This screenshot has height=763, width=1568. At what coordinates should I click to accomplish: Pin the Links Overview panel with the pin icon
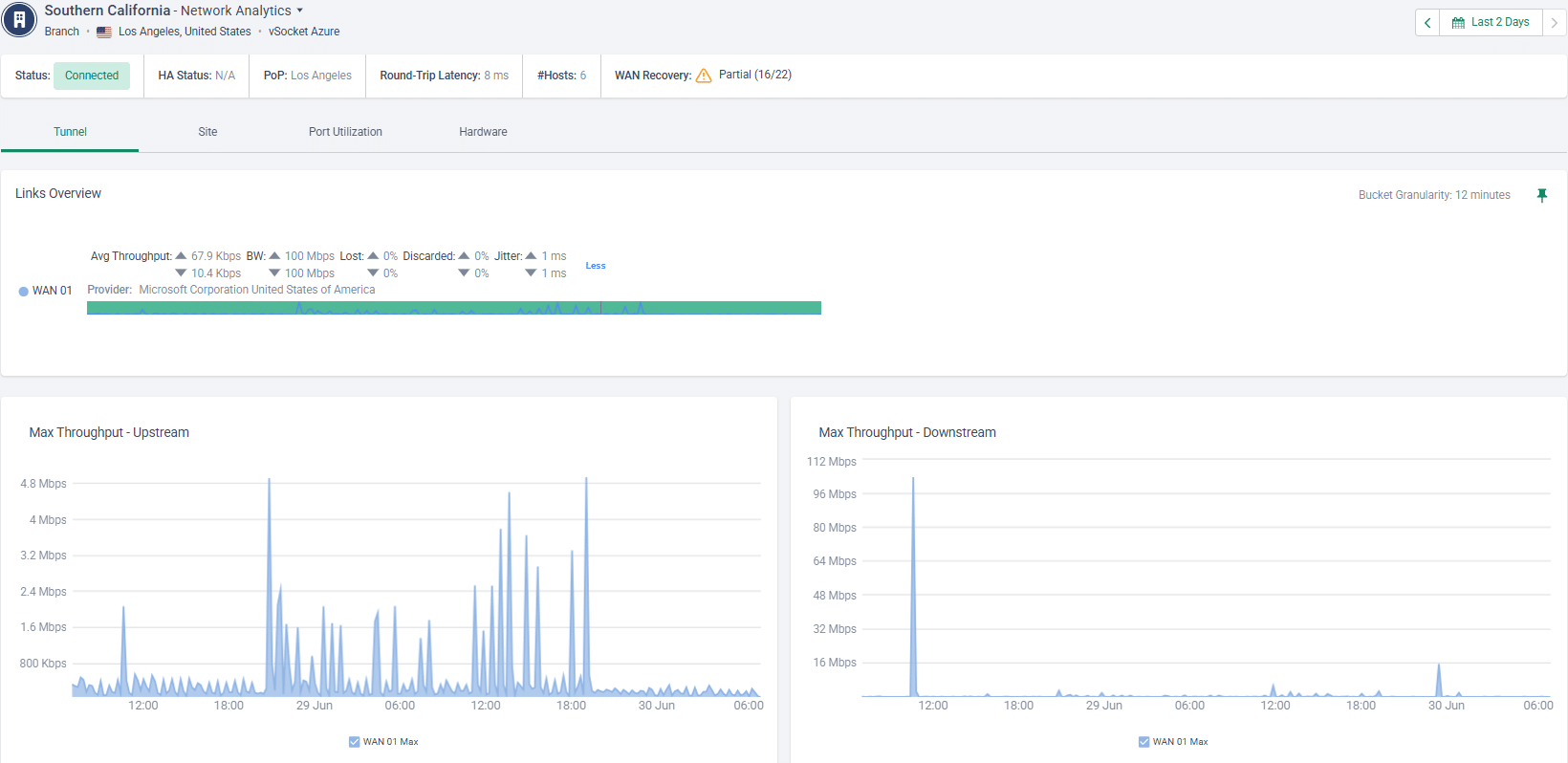[1542, 195]
